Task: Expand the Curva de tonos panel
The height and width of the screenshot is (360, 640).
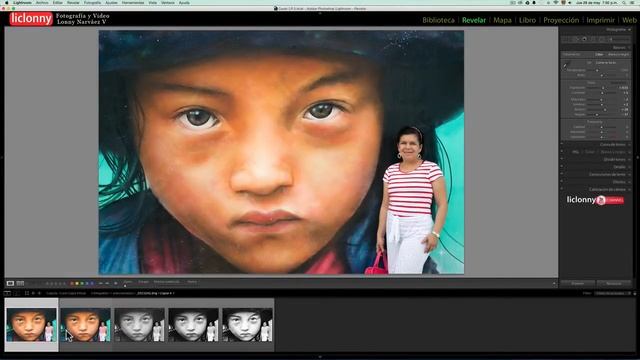Action: coord(629,144)
